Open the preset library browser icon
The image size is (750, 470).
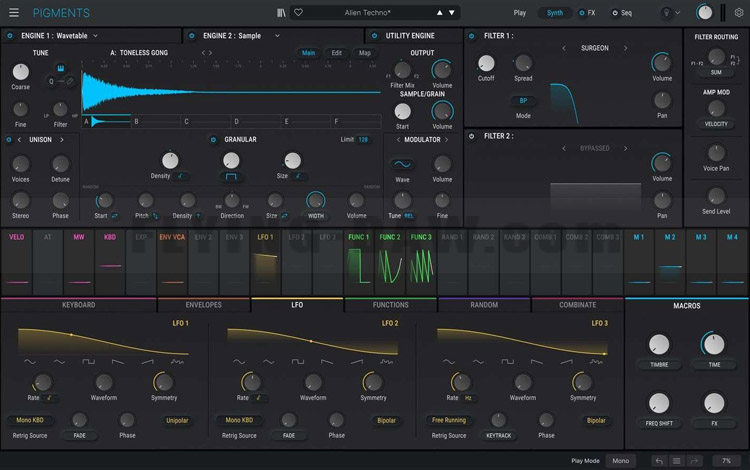click(283, 13)
